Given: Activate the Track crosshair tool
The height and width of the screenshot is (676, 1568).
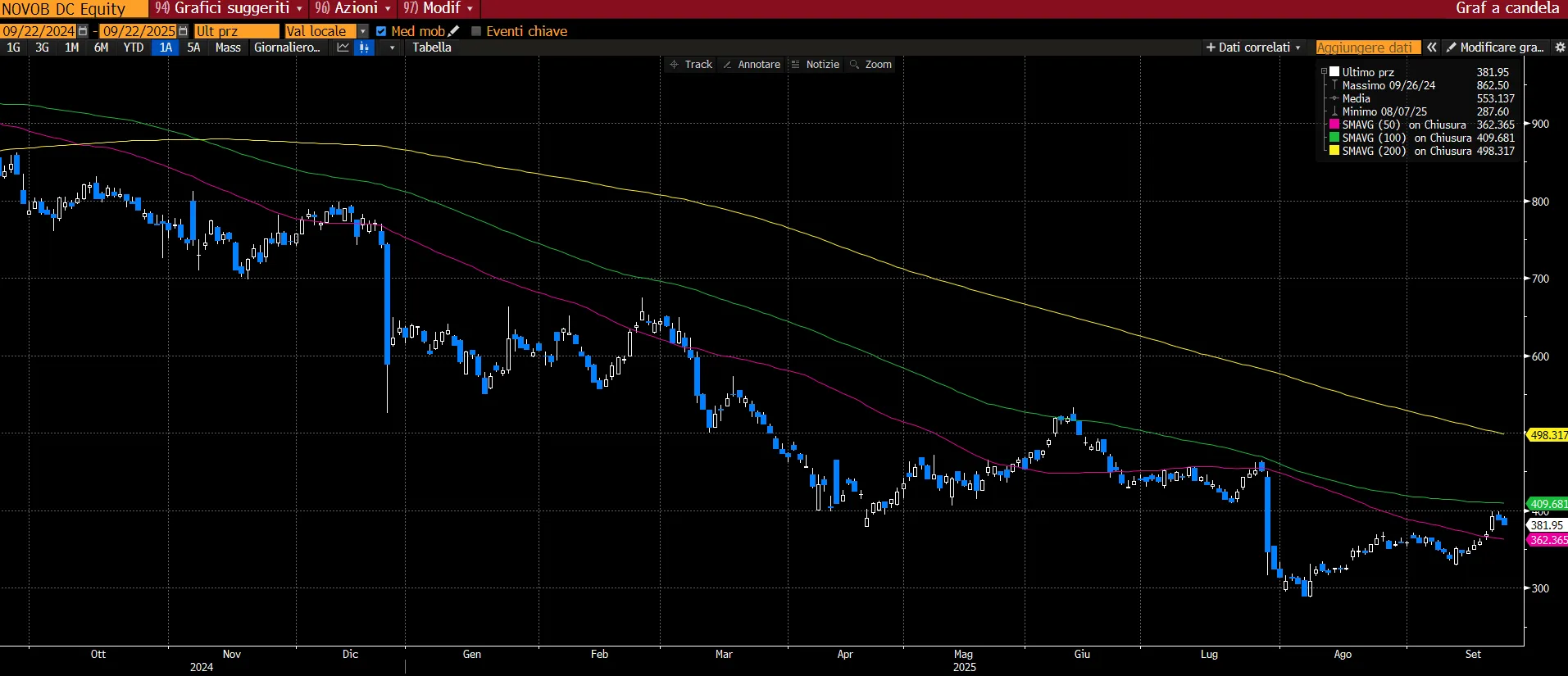Looking at the screenshot, I should click(x=691, y=64).
